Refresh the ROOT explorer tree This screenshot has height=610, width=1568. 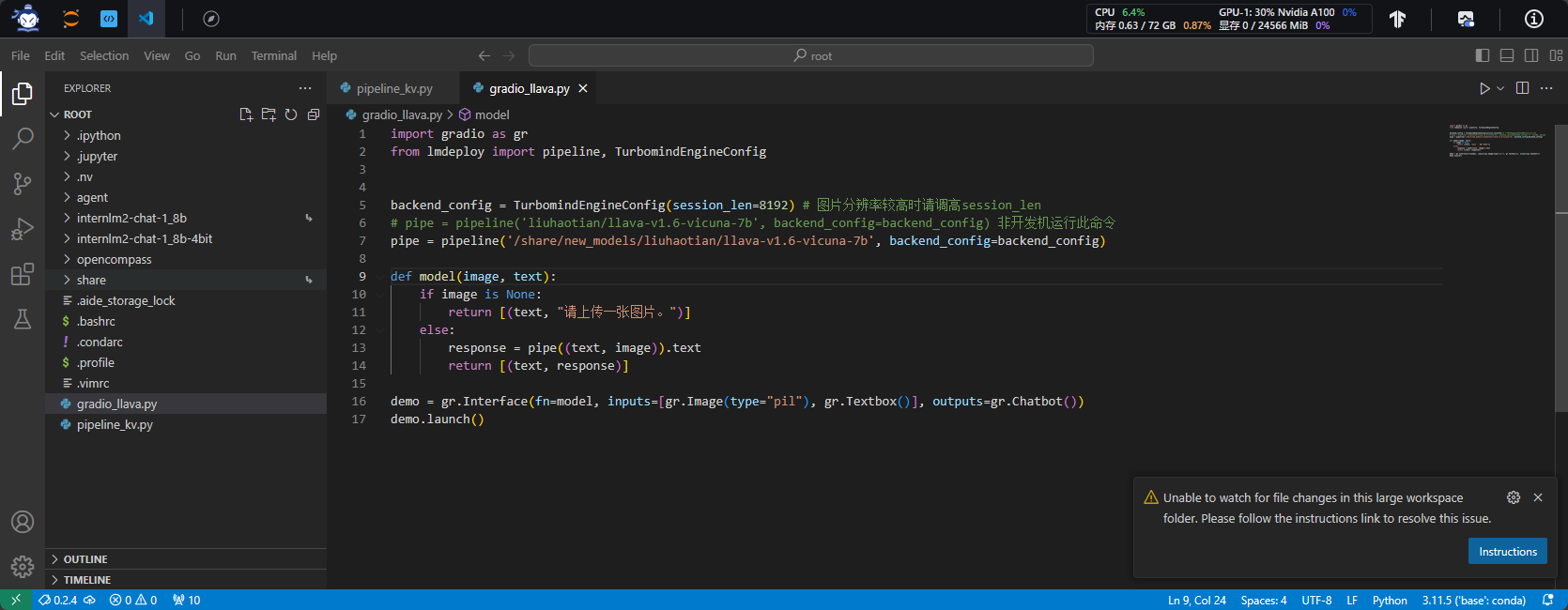point(291,114)
